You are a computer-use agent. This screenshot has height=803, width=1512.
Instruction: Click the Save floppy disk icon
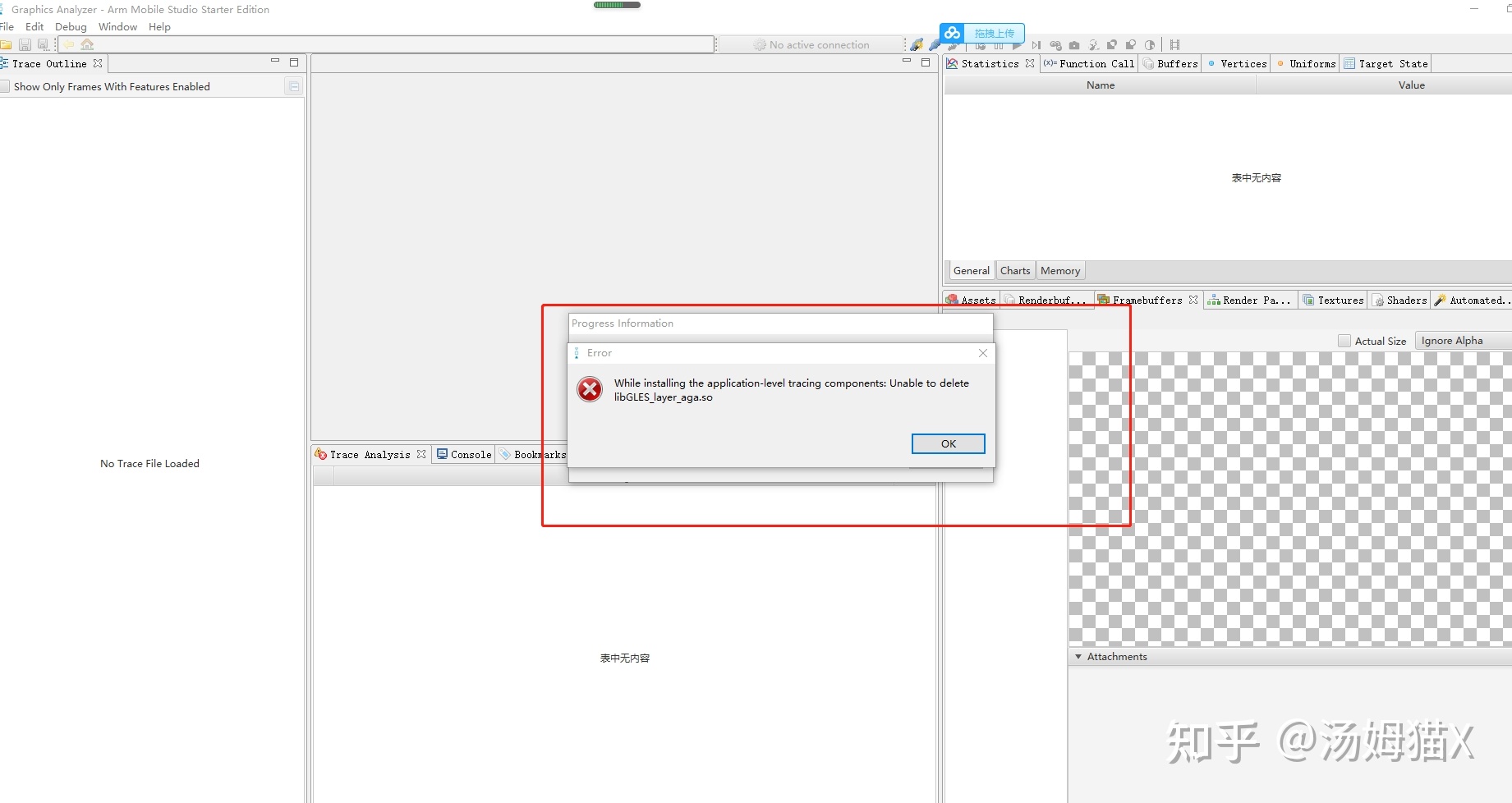point(25,44)
